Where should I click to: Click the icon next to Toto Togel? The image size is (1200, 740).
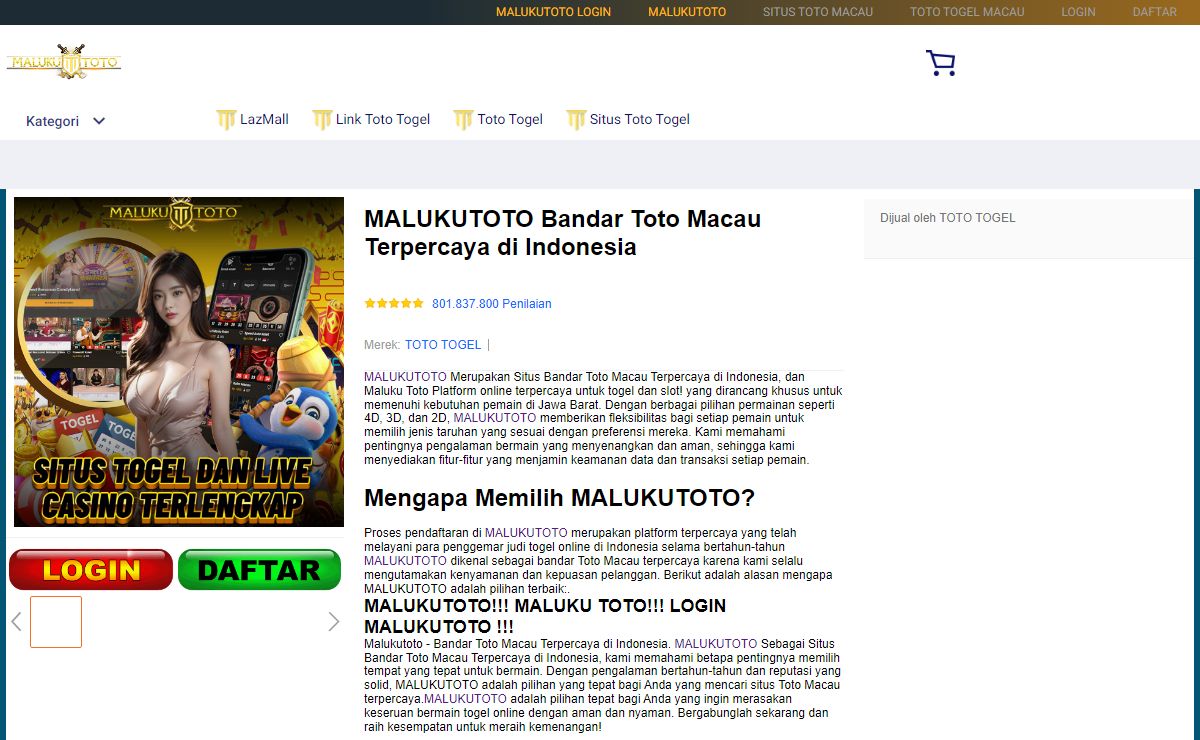click(x=463, y=119)
